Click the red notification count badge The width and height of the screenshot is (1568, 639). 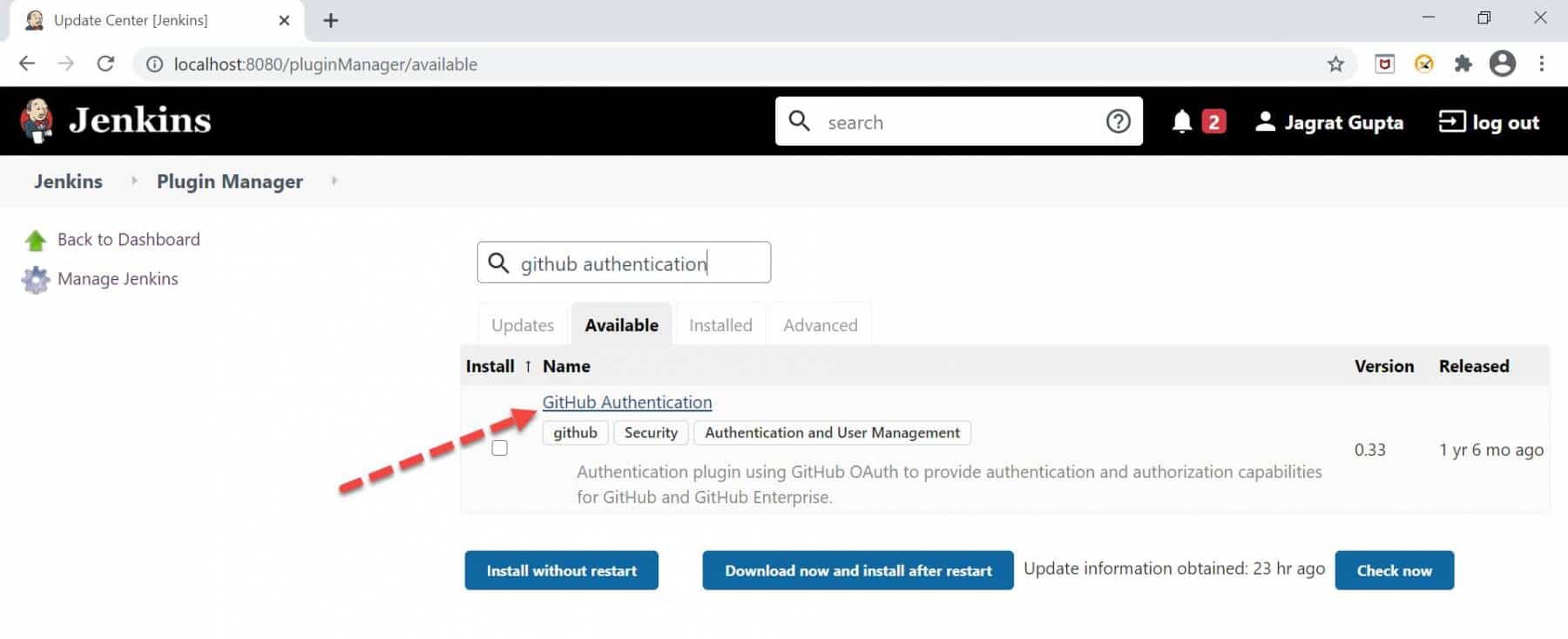[1213, 121]
